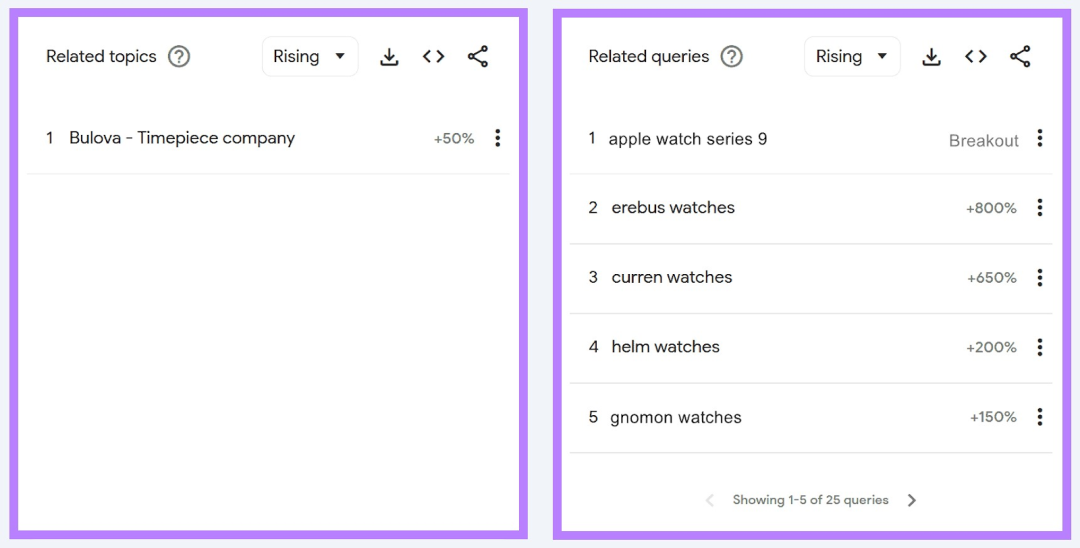
Task: Open more options for apple watch series 9
Action: click(x=1039, y=138)
